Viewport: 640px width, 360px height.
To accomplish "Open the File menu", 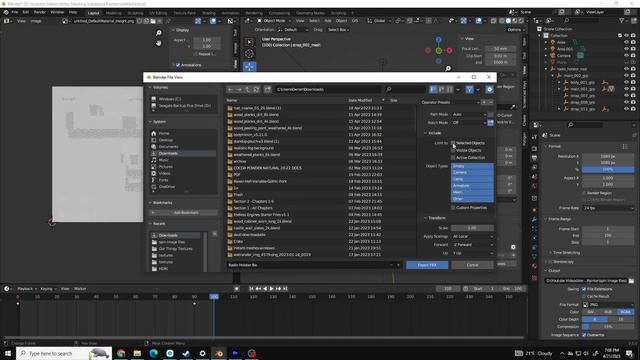I will pos(15,12).
